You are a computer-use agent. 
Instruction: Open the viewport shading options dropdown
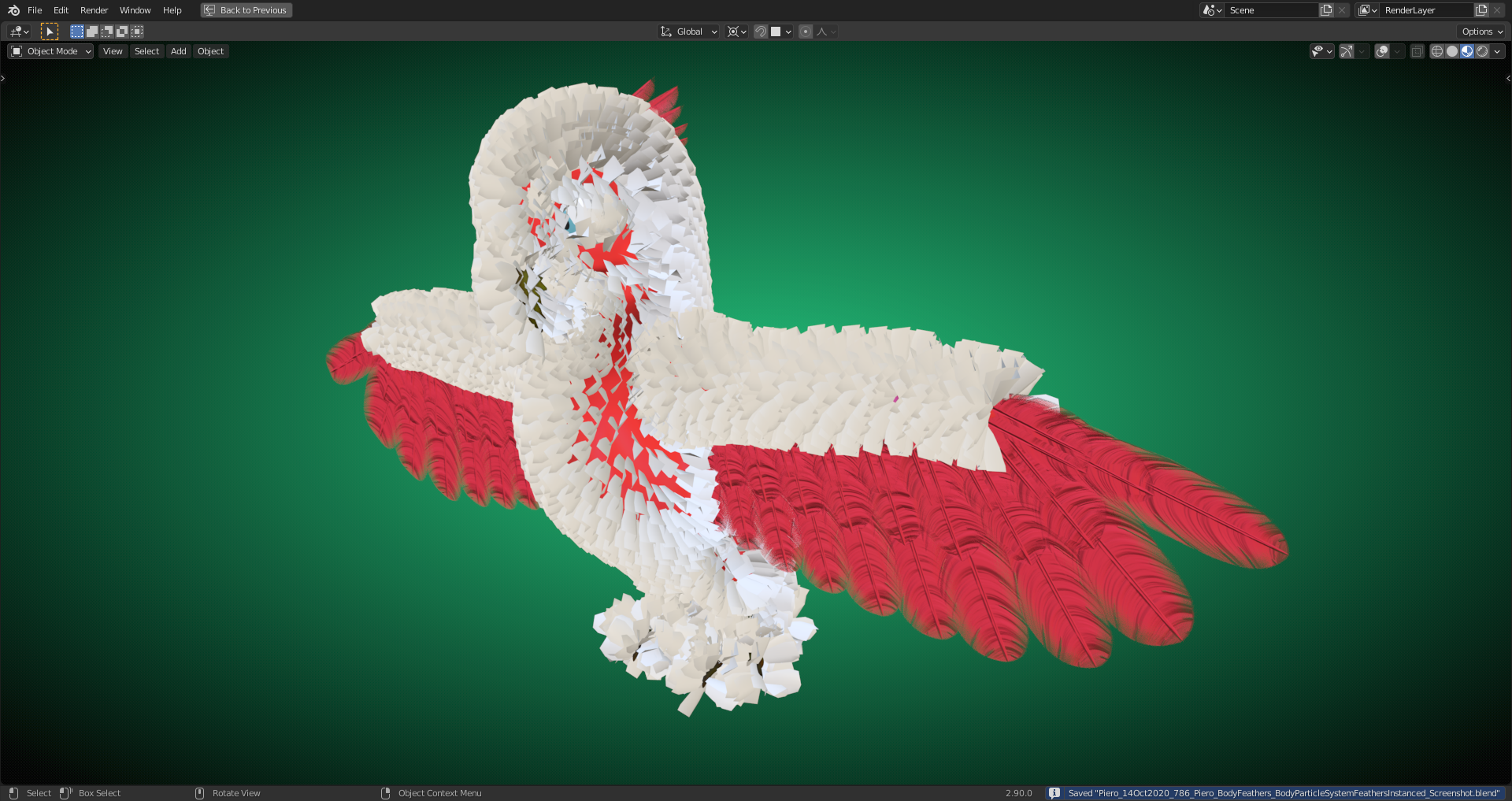point(1495,51)
